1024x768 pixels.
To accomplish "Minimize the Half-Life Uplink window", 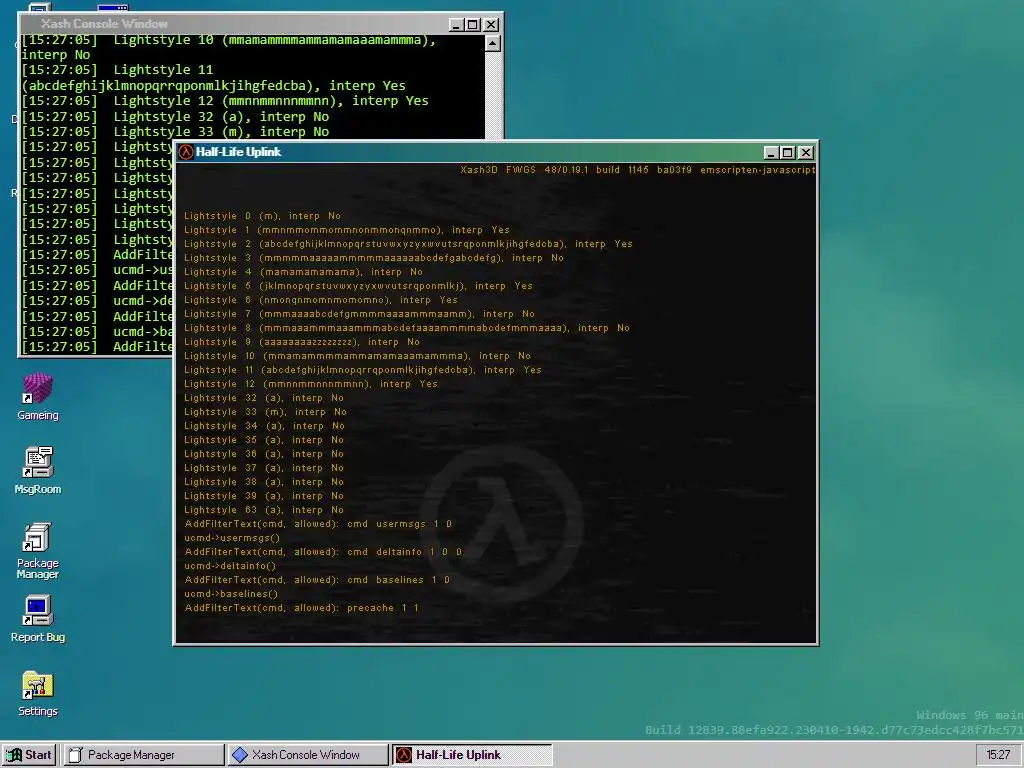I will [771, 153].
